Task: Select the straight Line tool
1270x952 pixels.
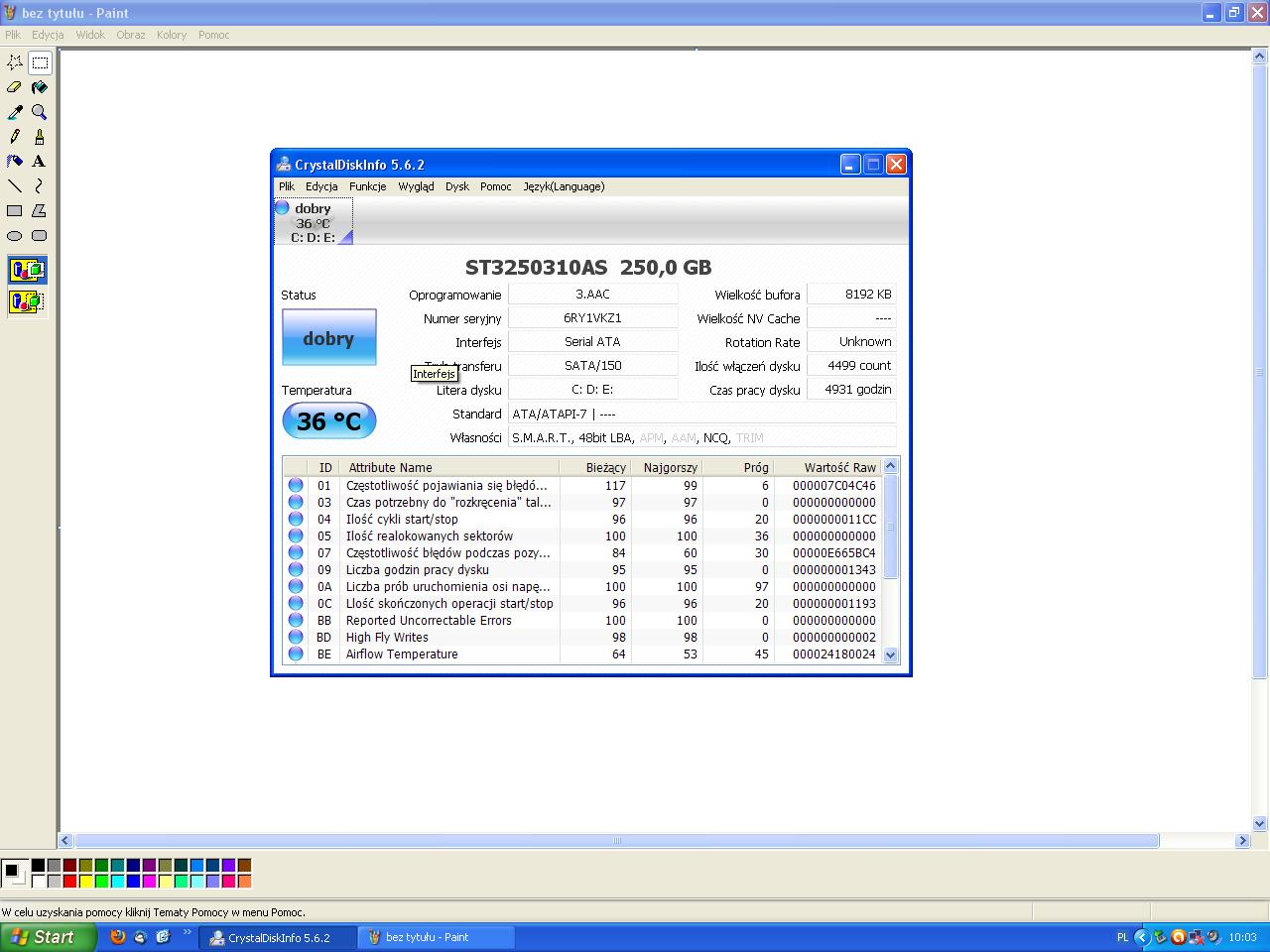Action: tap(15, 186)
